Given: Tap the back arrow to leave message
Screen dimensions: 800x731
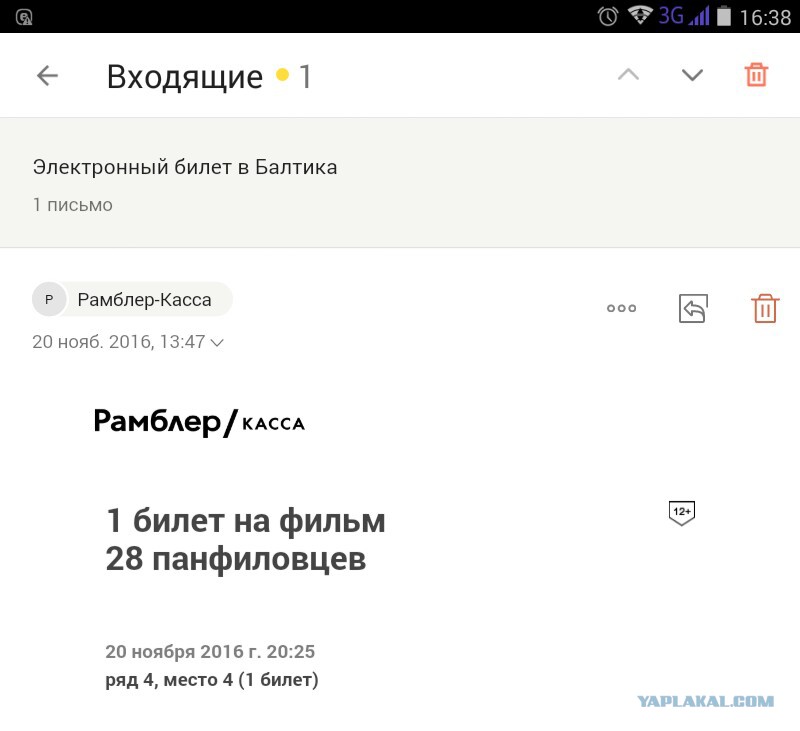Looking at the screenshot, I should pyautogui.click(x=47, y=75).
